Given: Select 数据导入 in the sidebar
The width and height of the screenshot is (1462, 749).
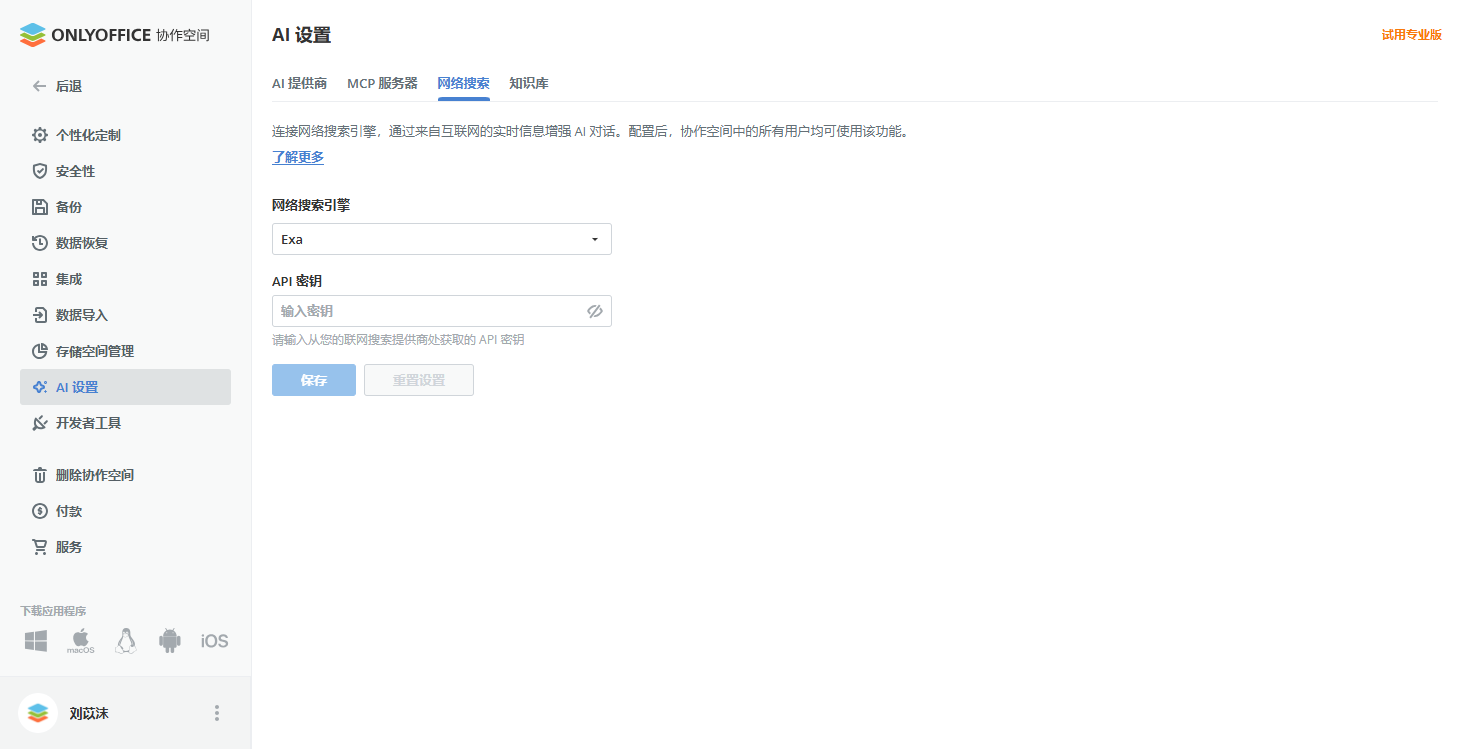Looking at the screenshot, I should pyautogui.click(x=84, y=314).
